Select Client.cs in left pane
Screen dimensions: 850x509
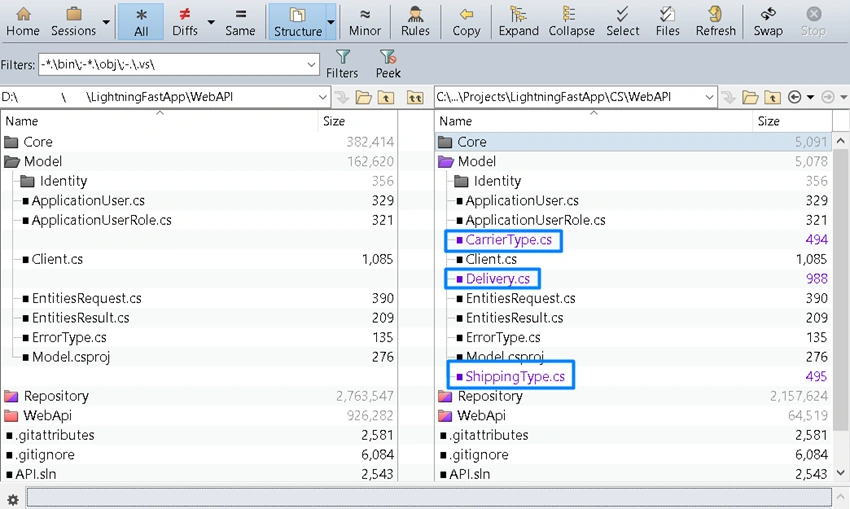[x=199, y=259]
